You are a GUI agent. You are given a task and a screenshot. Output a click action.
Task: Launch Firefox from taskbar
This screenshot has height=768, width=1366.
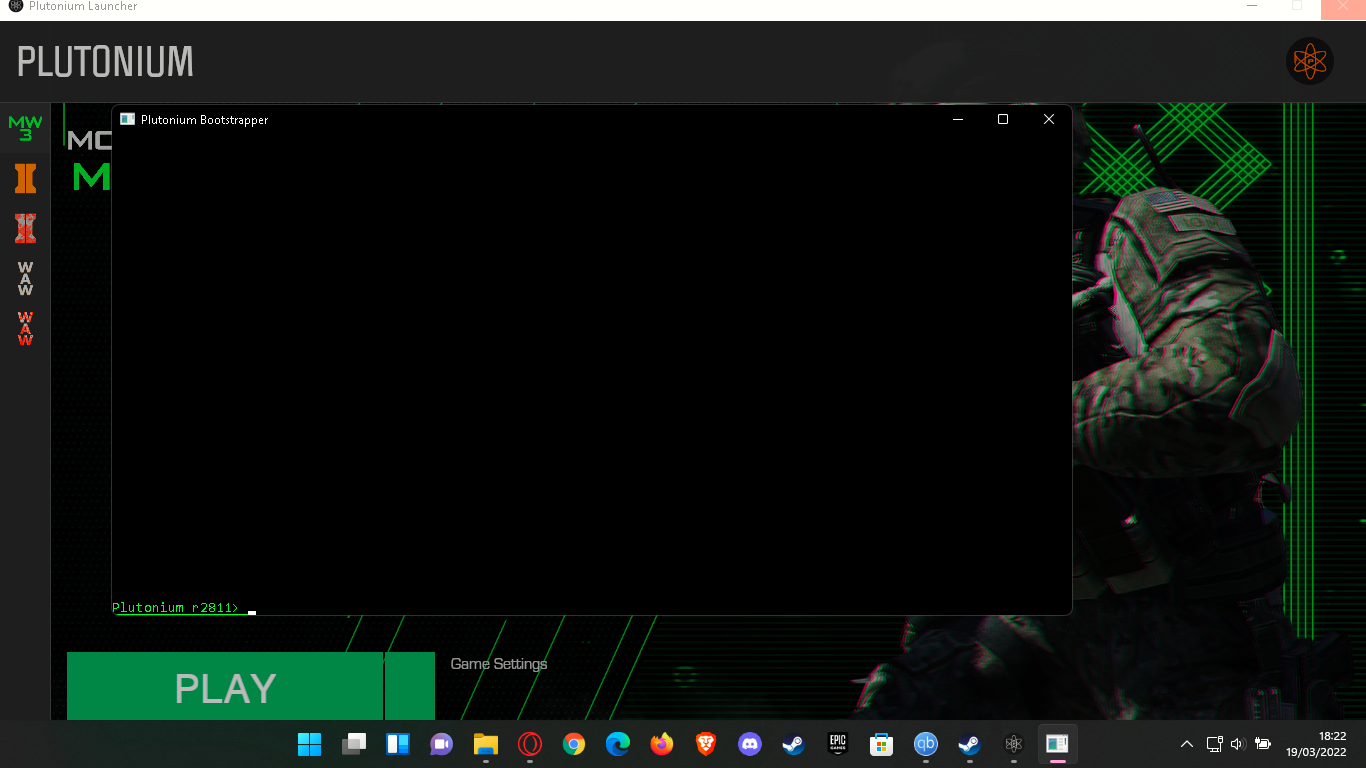pyautogui.click(x=661, y=744)
